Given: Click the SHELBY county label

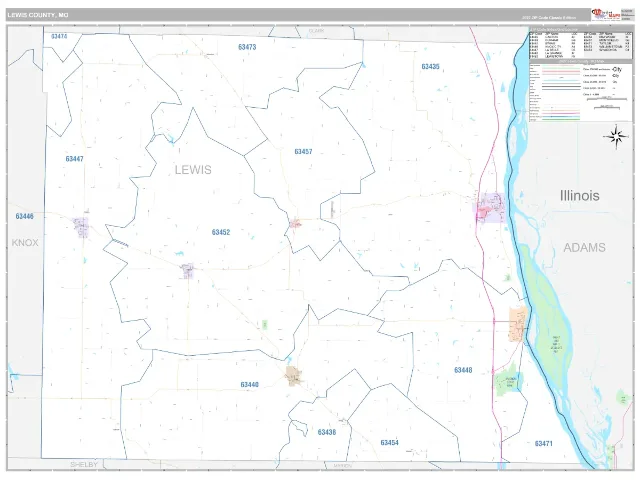Looking at the screenshot, I should click(x=84, y=464).
